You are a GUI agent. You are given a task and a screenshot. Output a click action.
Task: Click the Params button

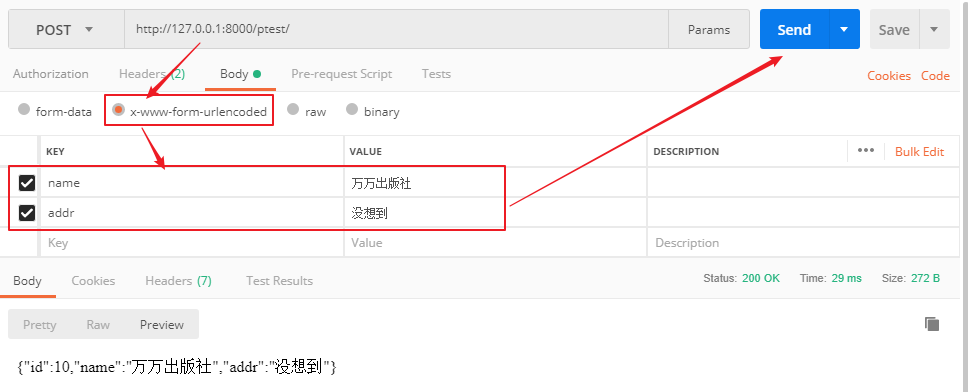click(x=709, y=29)
